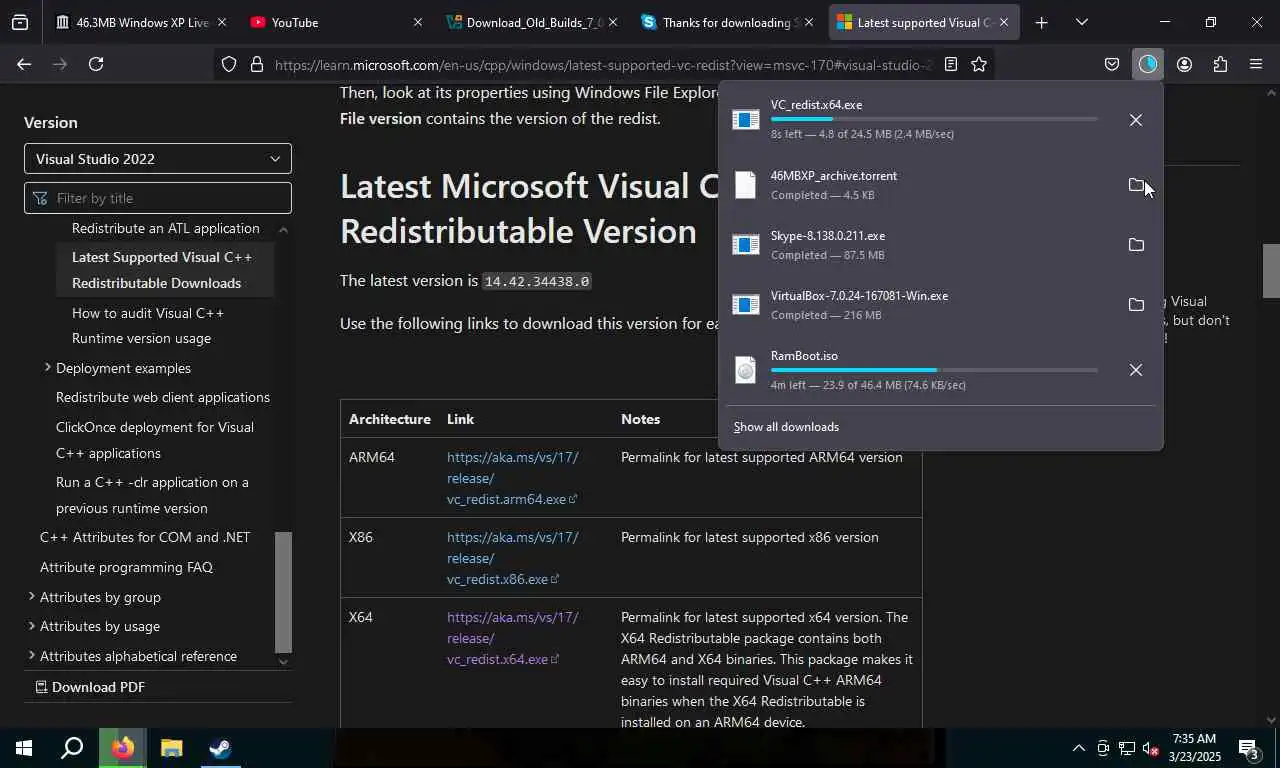Open the Visual Studio 2022 version dropdown

[158, 159]
